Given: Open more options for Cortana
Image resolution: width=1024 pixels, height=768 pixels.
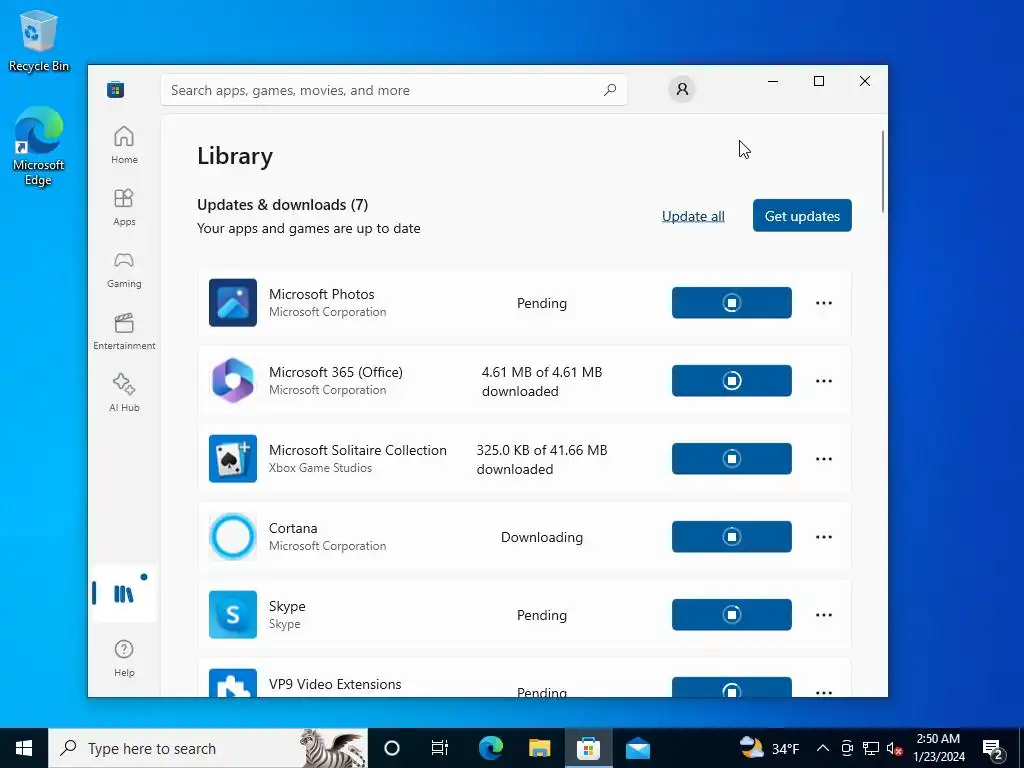Looking at the screenshot, I should (x=824, y=537).
